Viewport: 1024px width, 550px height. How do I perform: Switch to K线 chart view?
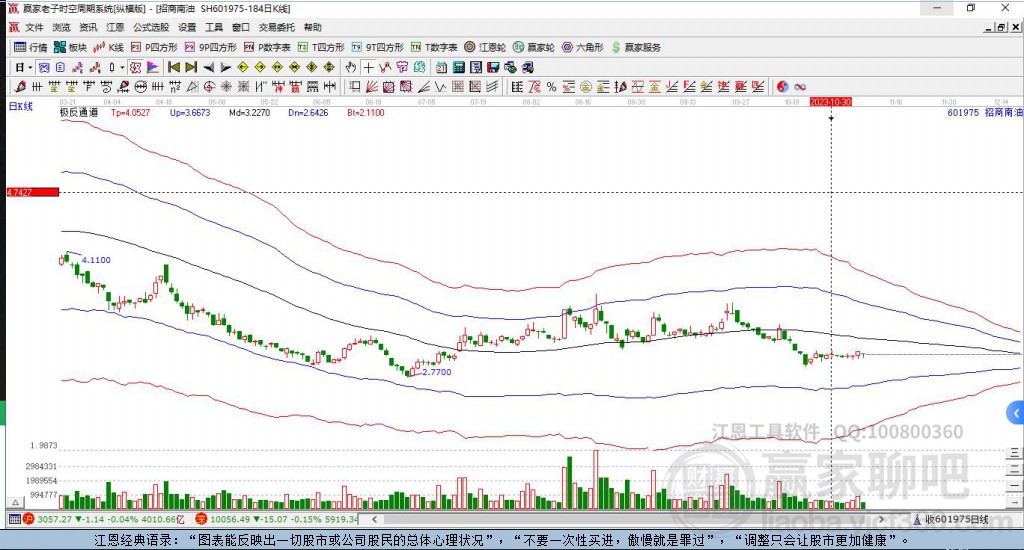coord(109,47)
